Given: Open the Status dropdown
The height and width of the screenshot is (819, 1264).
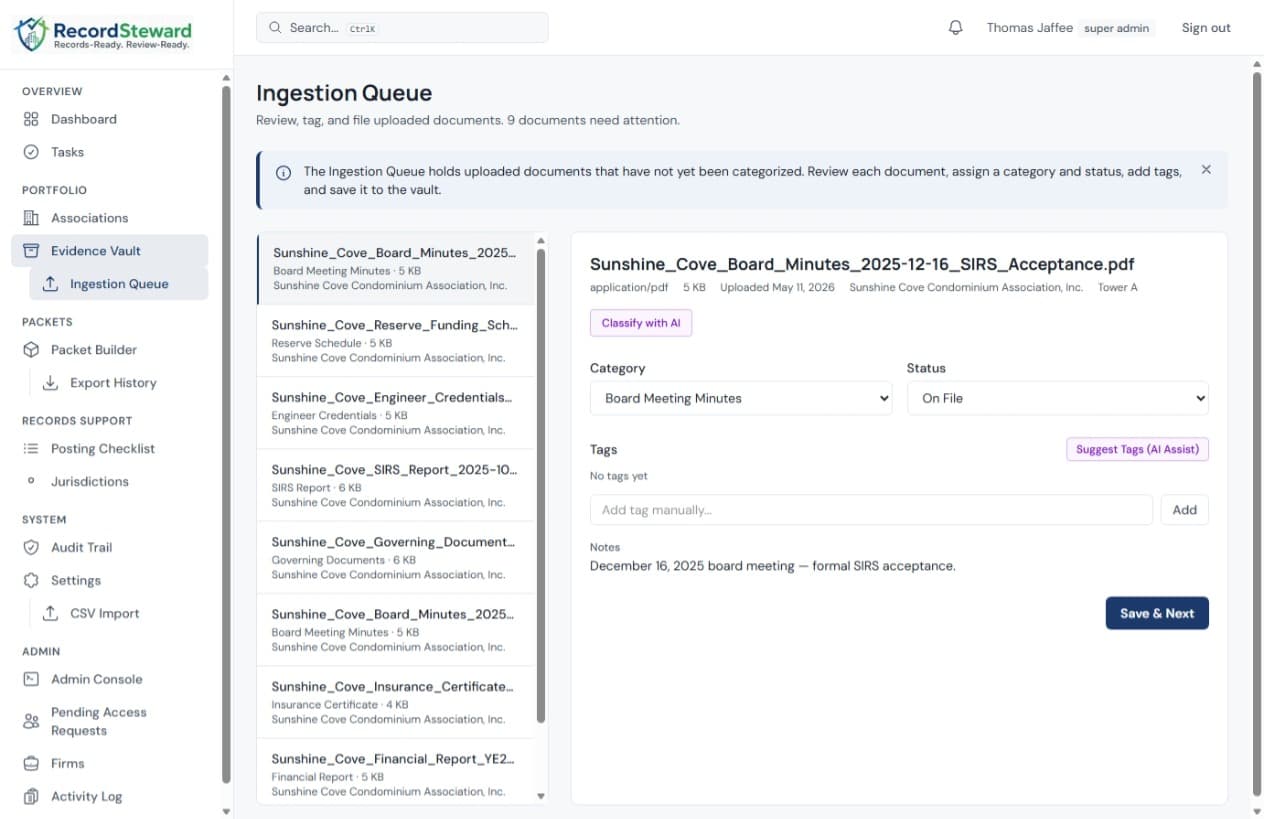Looking at the screenshot, I should [x=1058, y=398].
